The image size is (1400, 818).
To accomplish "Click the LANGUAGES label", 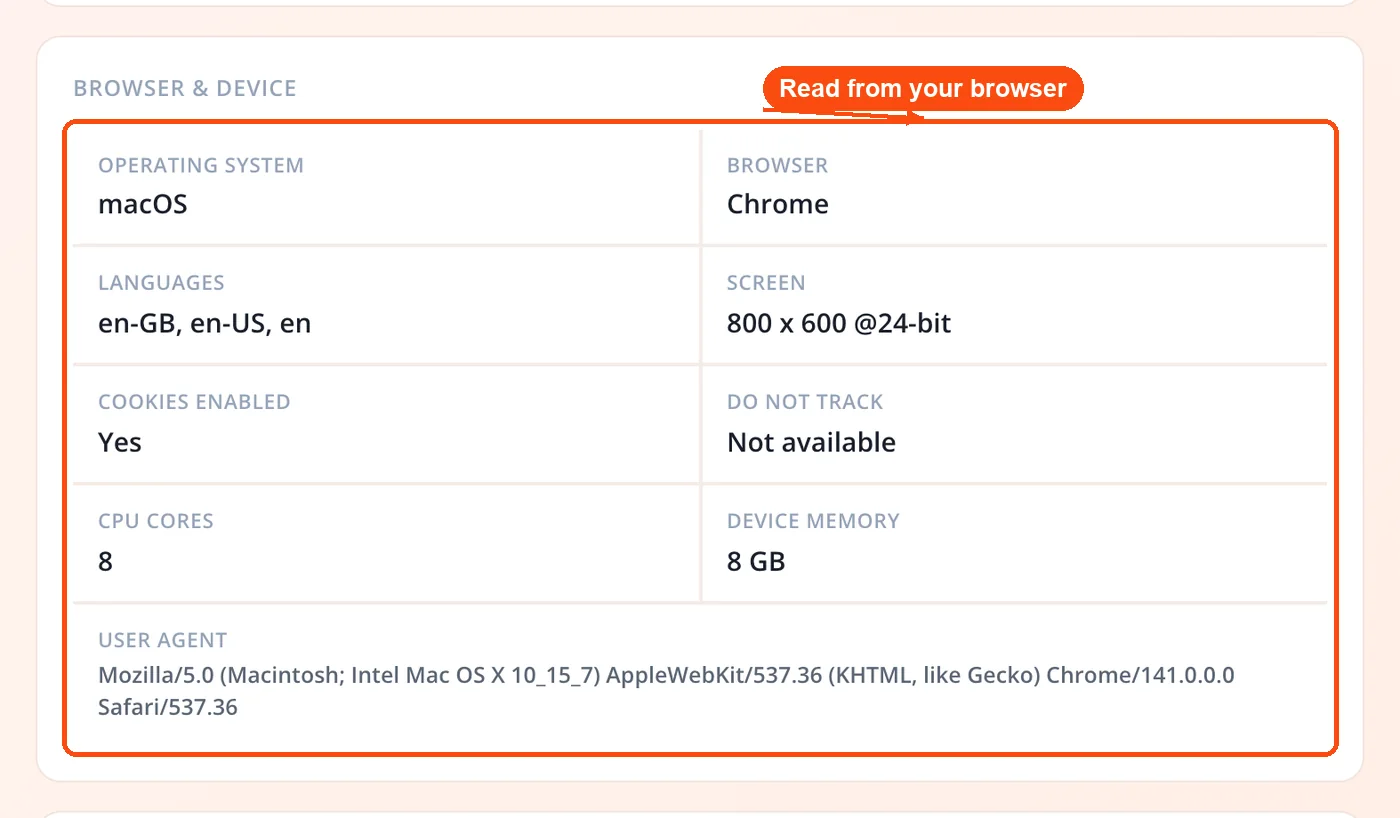I will click(x=161, y=283).
